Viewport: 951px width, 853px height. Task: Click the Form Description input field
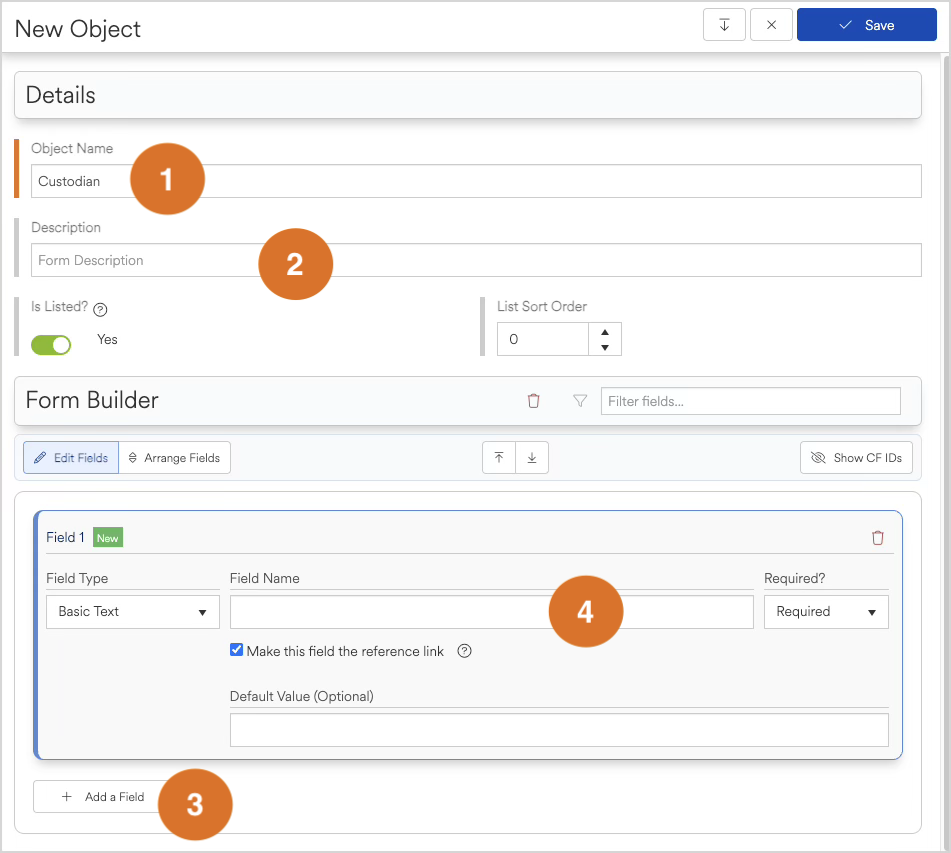coord(476,260)
